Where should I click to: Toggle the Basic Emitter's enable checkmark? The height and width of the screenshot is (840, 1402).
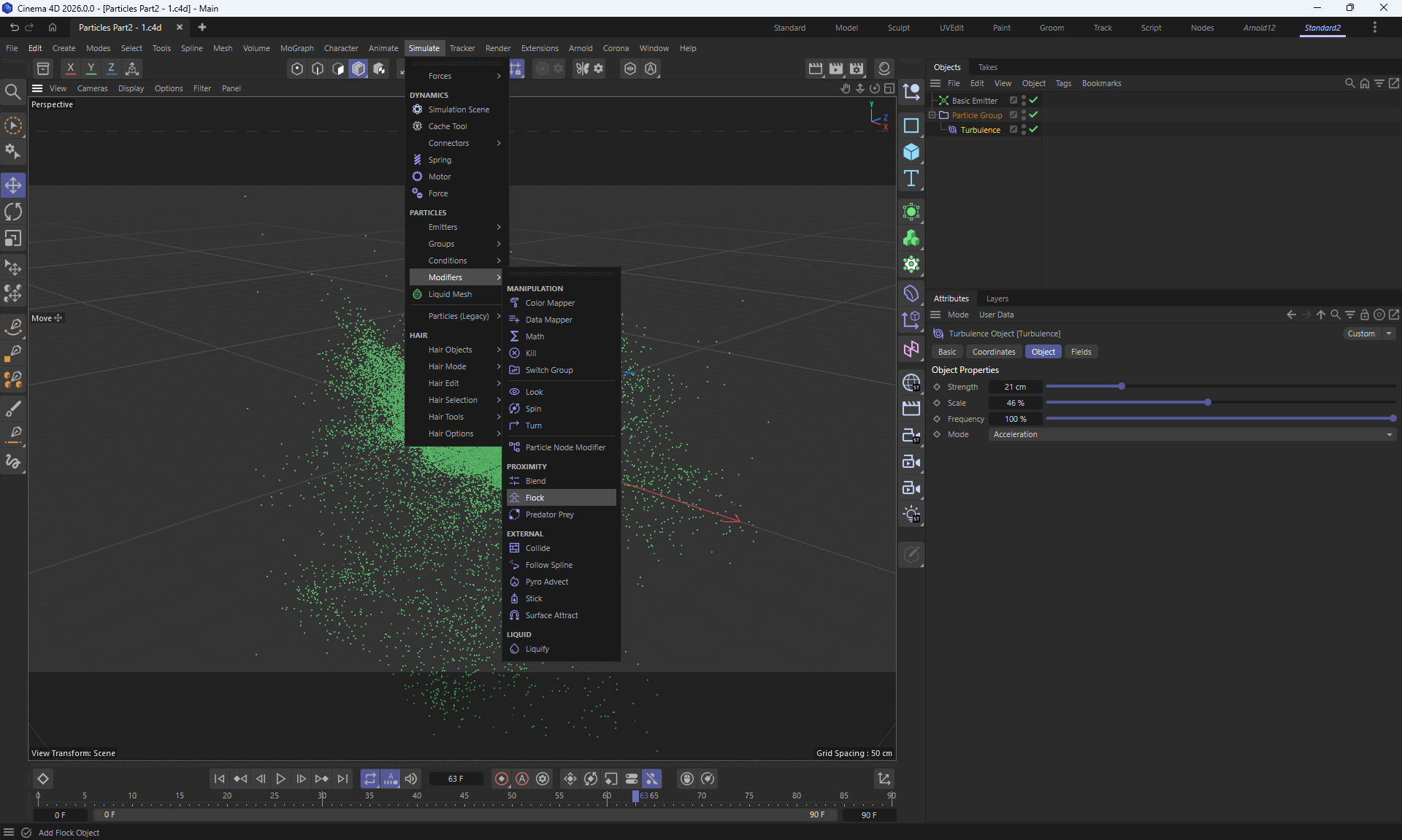(1033, 100)
